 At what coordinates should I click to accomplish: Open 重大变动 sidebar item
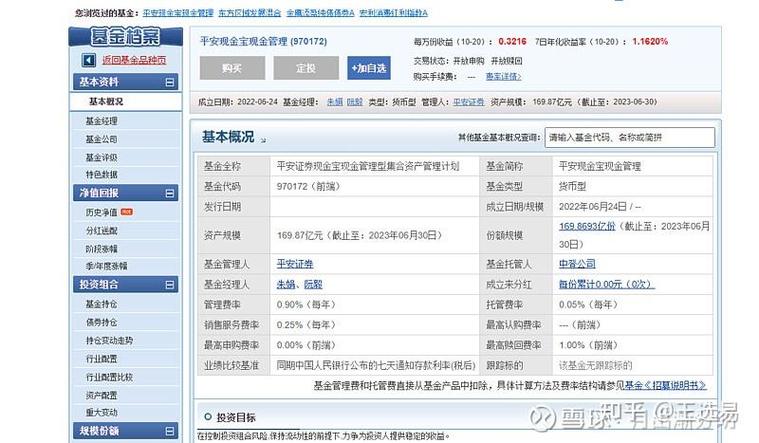coord(102,412)
